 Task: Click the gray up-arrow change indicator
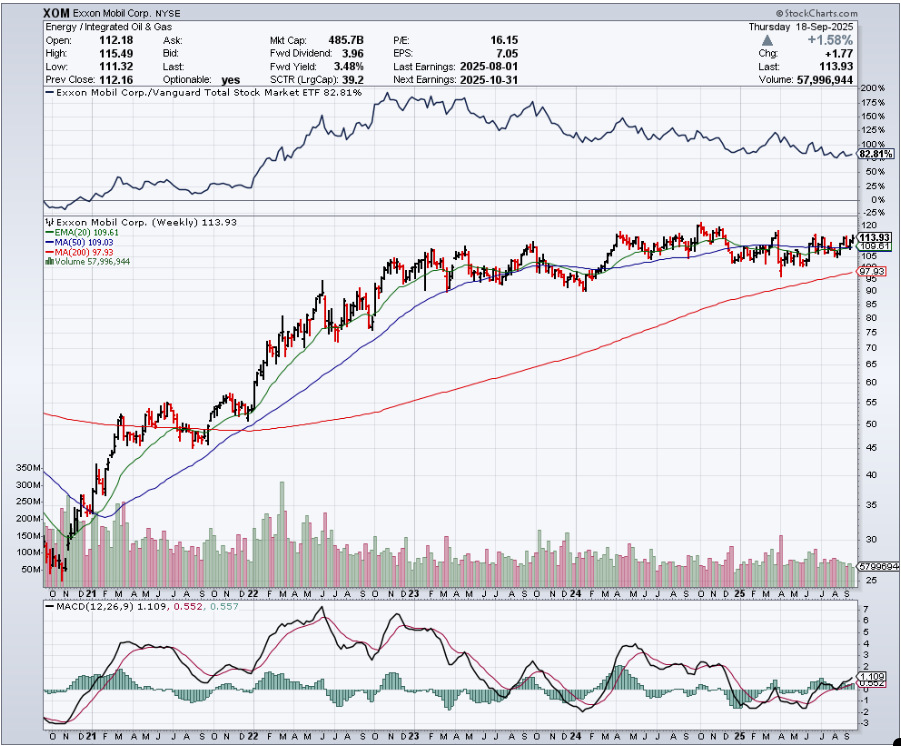(767, 40)
